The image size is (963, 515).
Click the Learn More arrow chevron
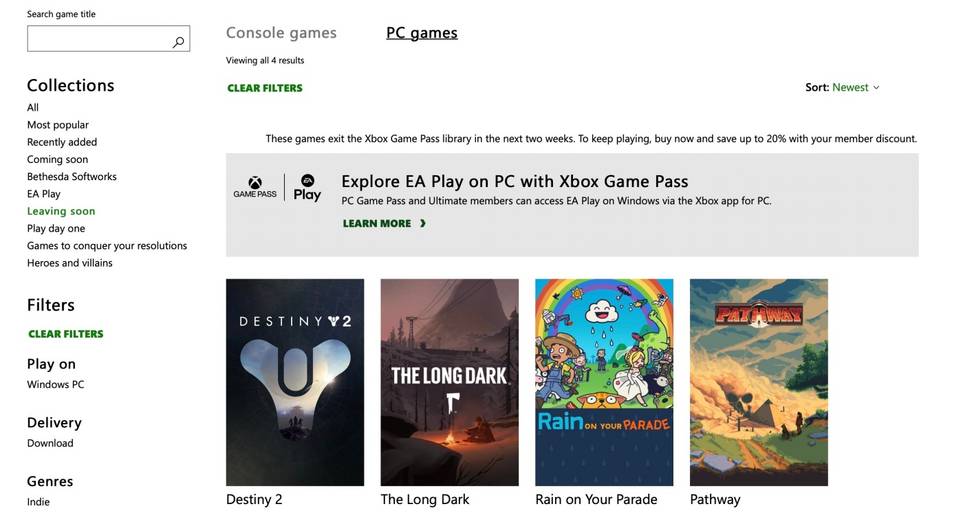pos(423,224)
